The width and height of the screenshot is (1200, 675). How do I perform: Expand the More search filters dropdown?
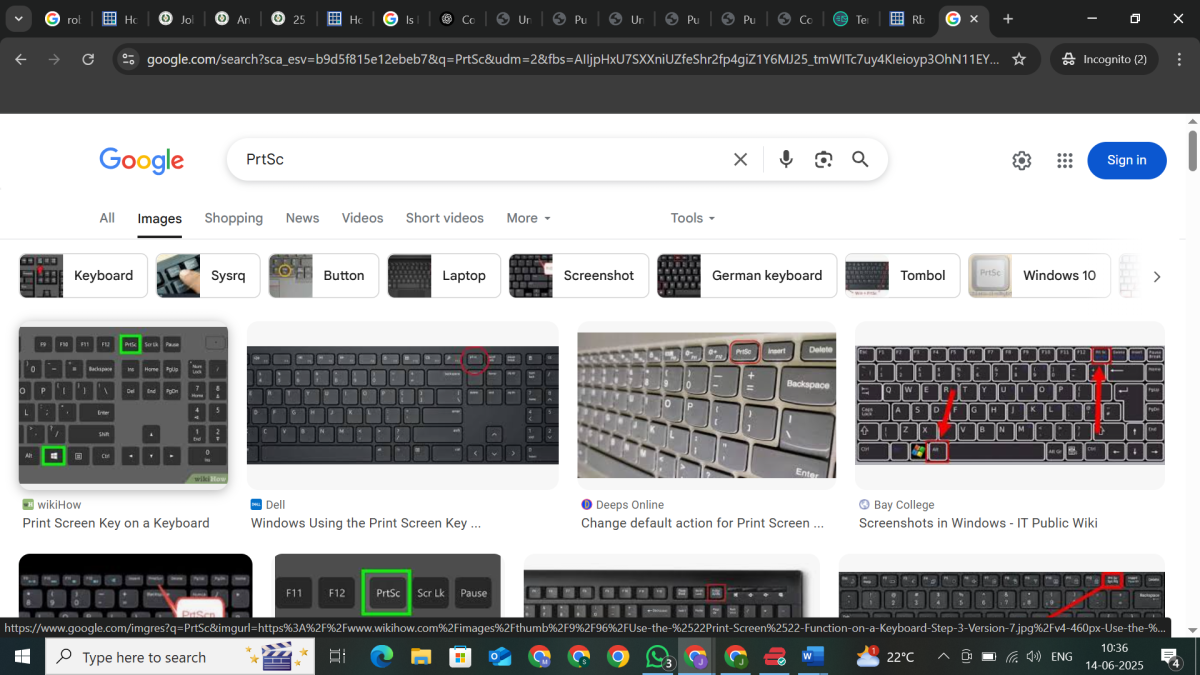pos(528,218)
